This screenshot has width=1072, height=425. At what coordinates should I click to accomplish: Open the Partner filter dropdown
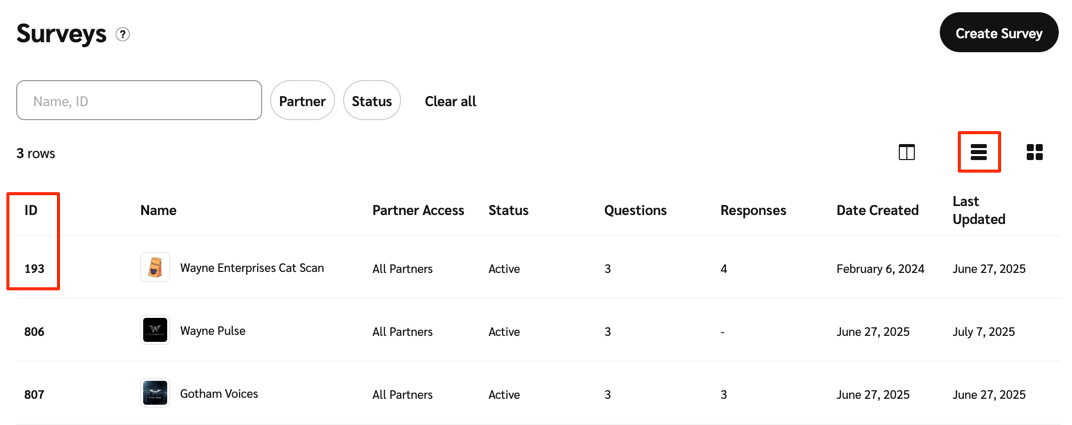coord(302,101)
